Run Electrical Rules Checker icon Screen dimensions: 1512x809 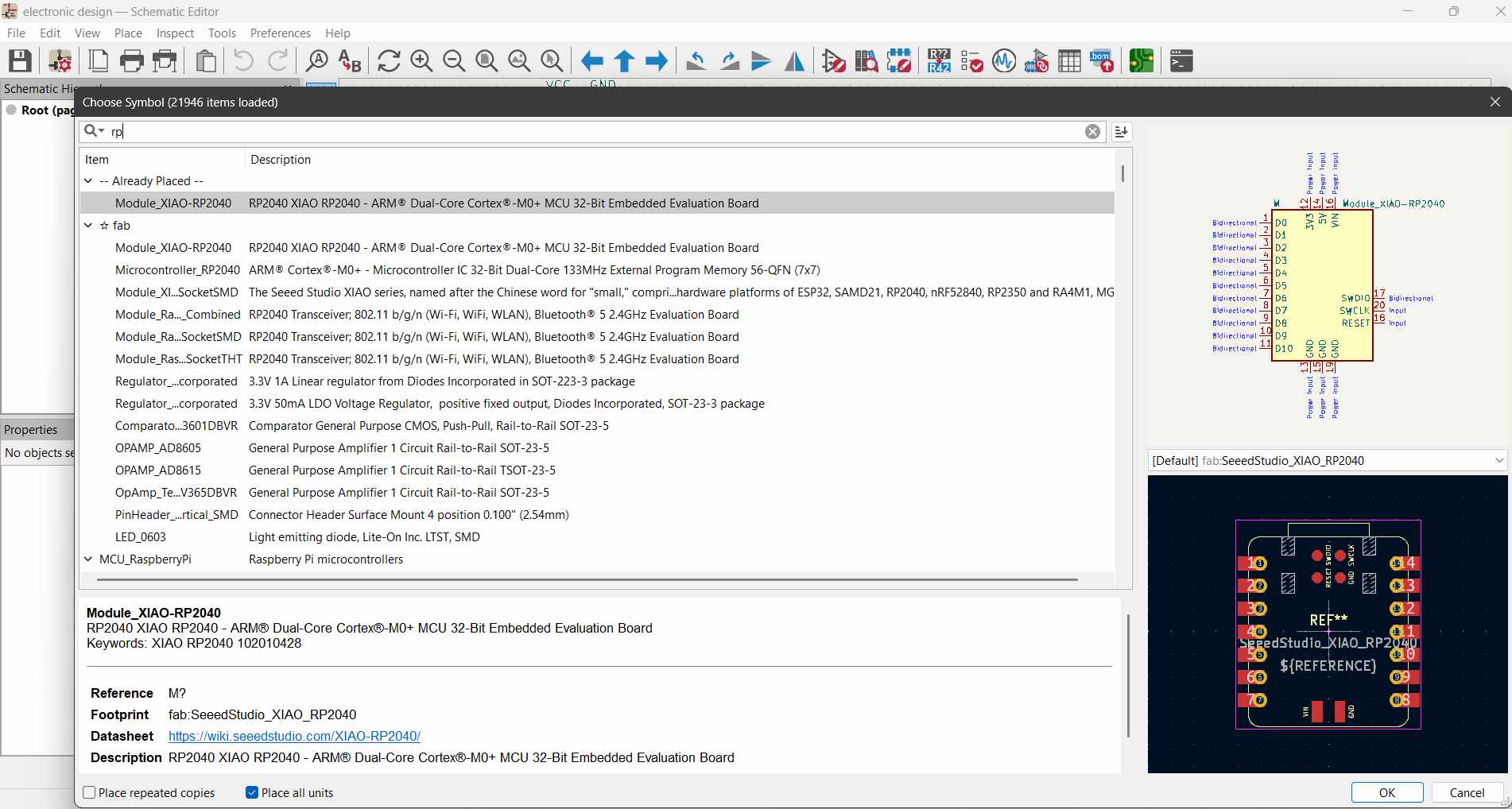[x=971, y=61]
